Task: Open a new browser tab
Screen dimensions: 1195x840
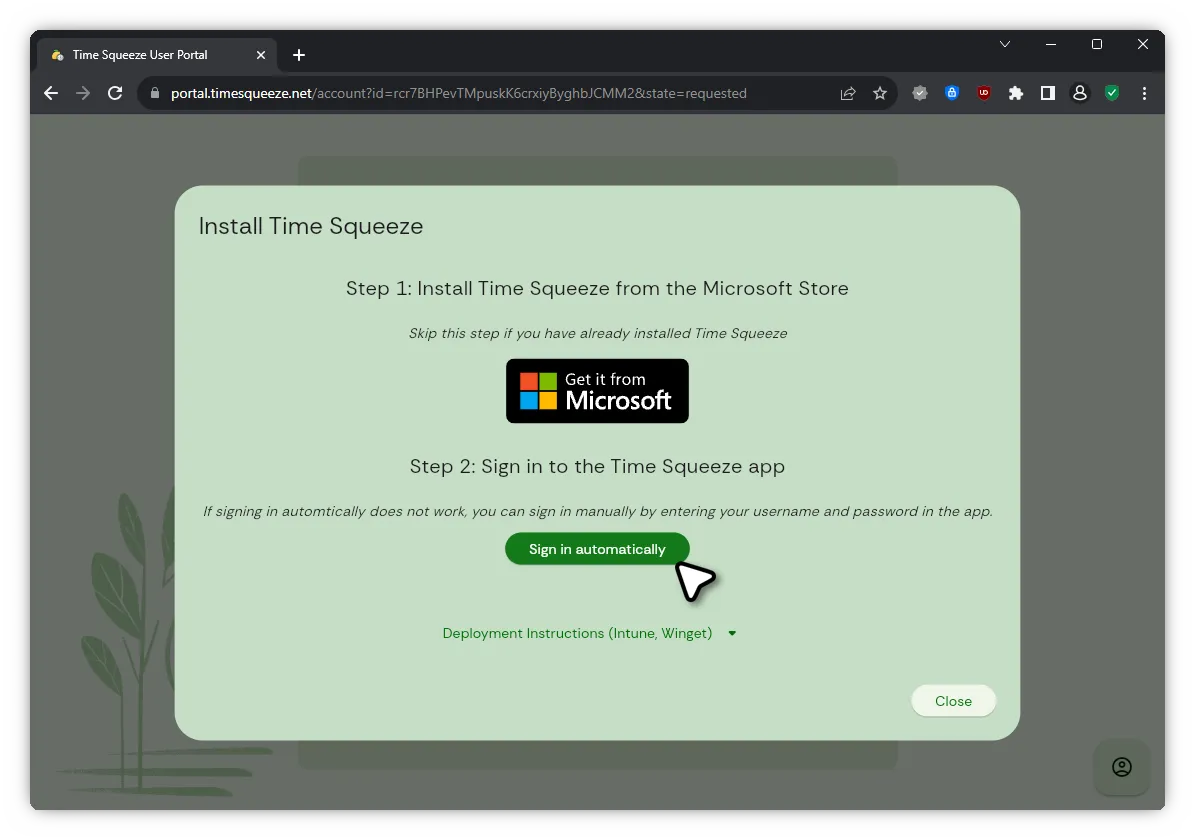Action: pos(299,55)
